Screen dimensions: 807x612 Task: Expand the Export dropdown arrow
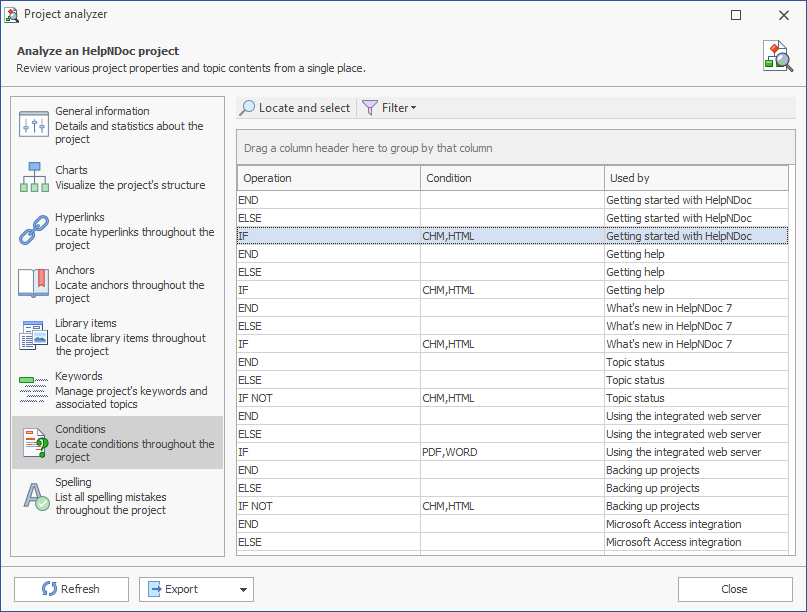(243, 589)
